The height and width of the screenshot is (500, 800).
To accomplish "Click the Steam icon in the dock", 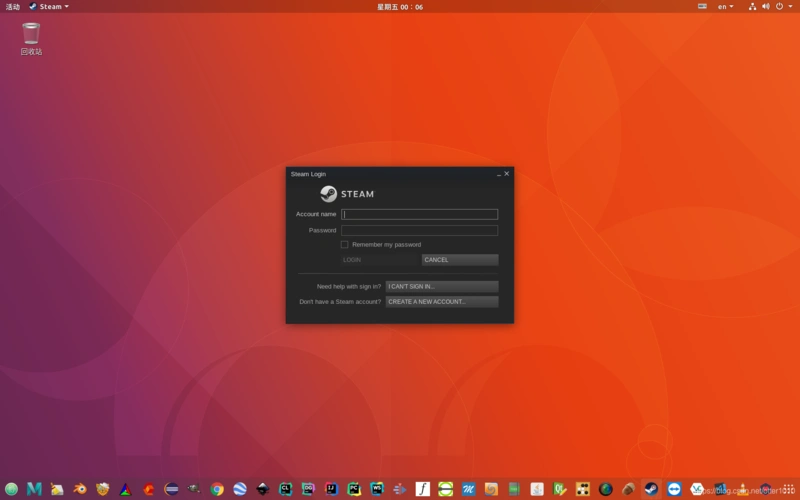I will coord(651,489).
